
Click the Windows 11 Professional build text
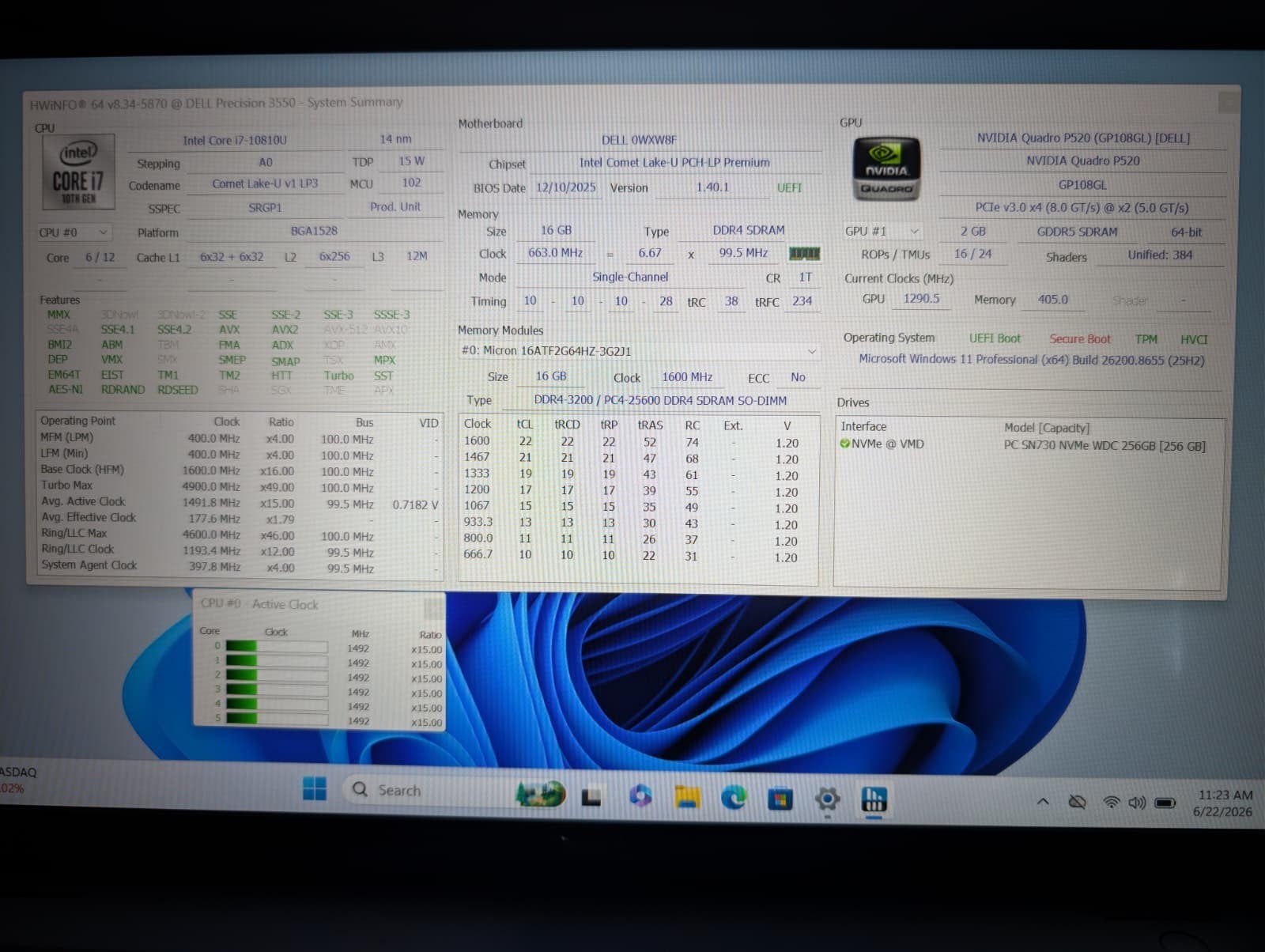coord(1032,359)
